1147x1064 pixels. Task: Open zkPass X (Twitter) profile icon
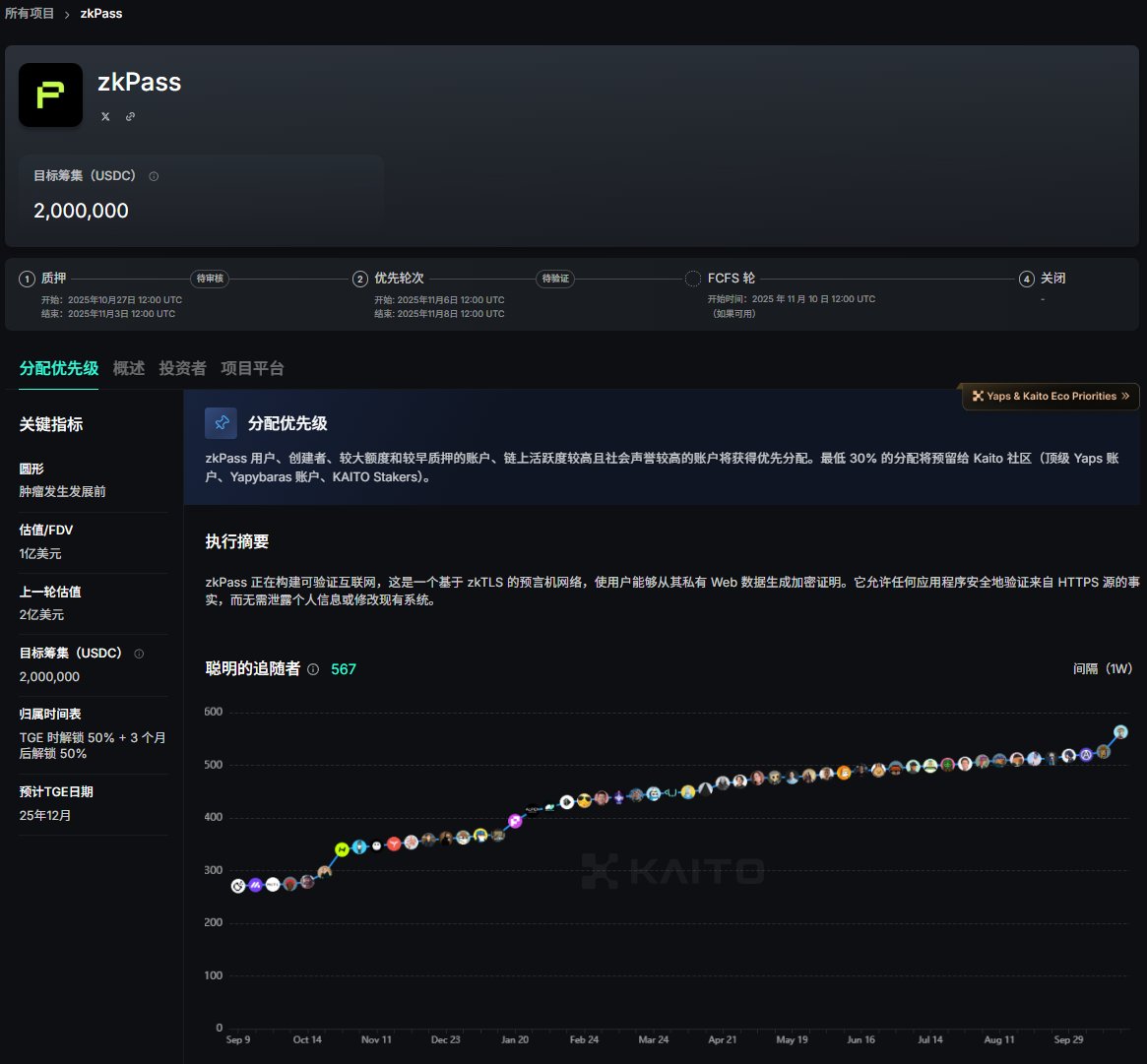(105, 116)
